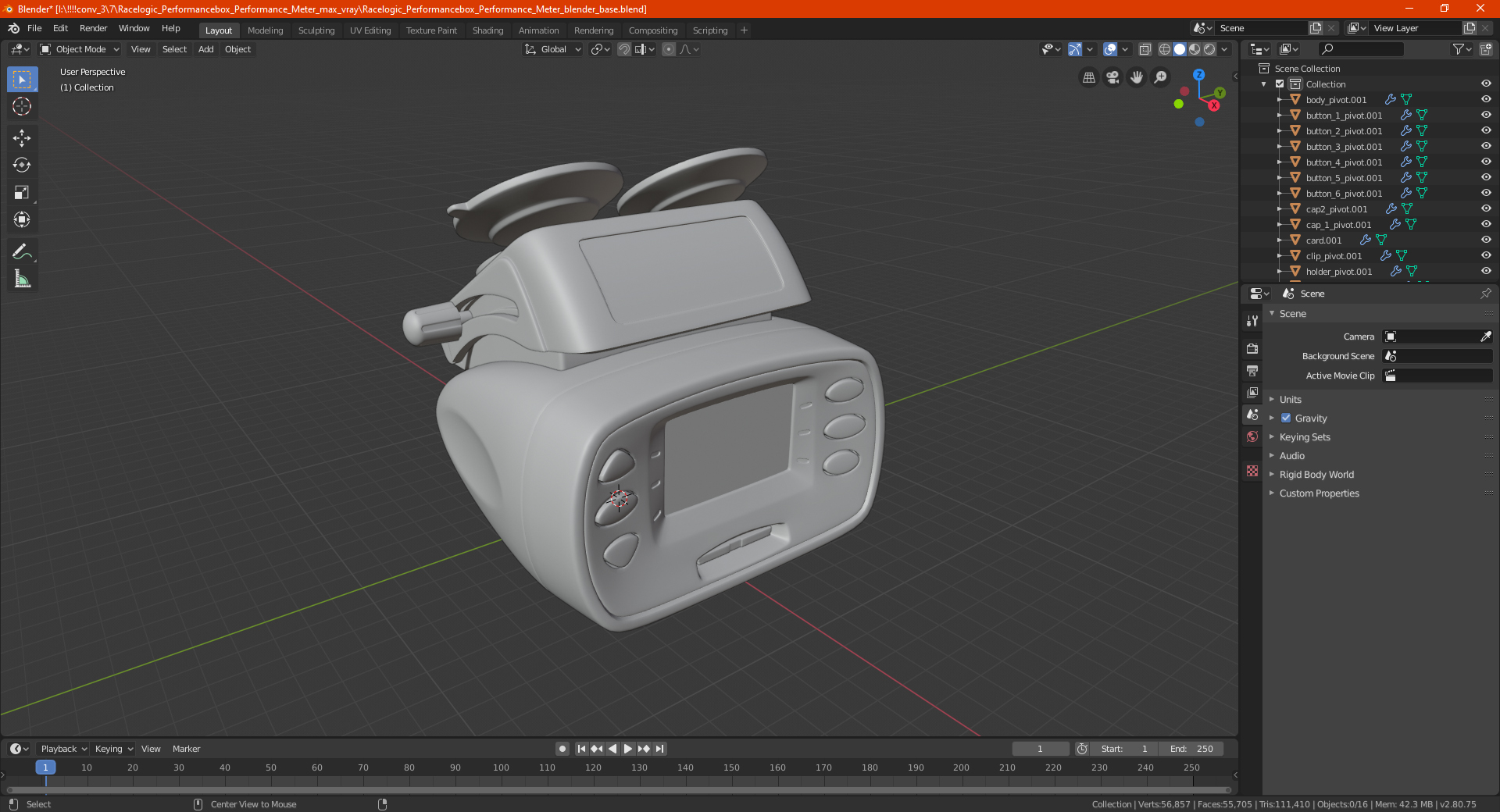Screen dimensions: 1500x812
Task: Toggle auto keying record button
Action: (562, 749)
